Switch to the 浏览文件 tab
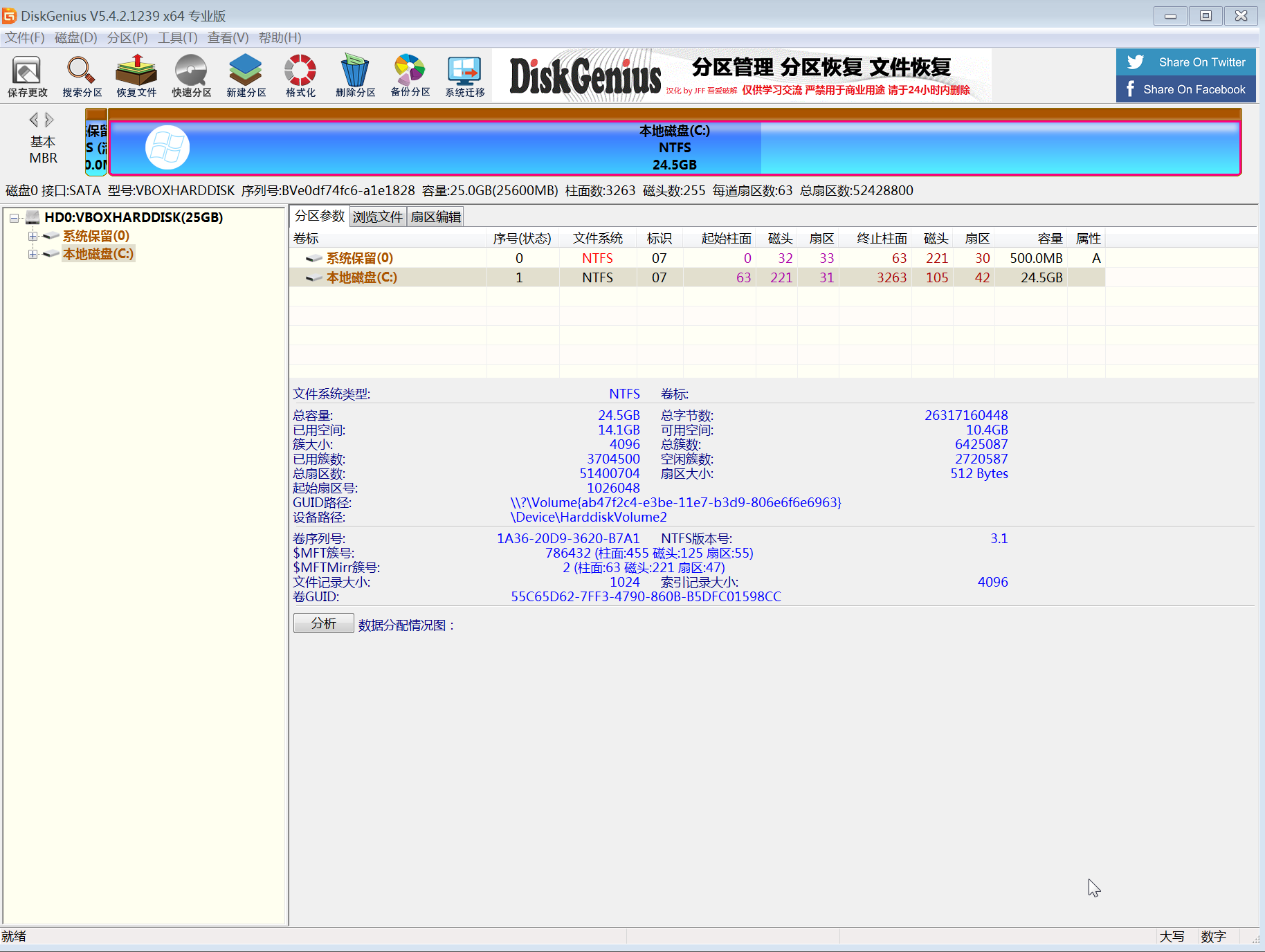Image resolution: width=1265 pixels, height=952 pixels. 377,217
